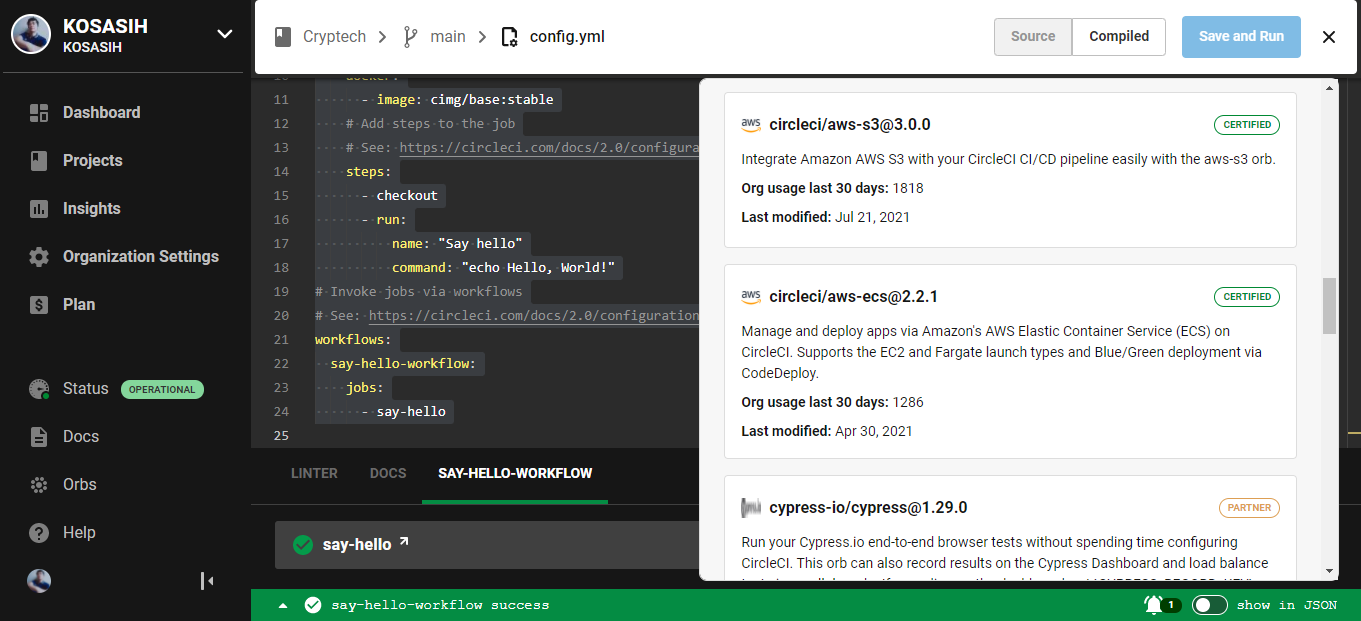1361x621 pixels.
Task: Click the Save and Run button
Action: pyautogui.click(x=1241, y=36)
